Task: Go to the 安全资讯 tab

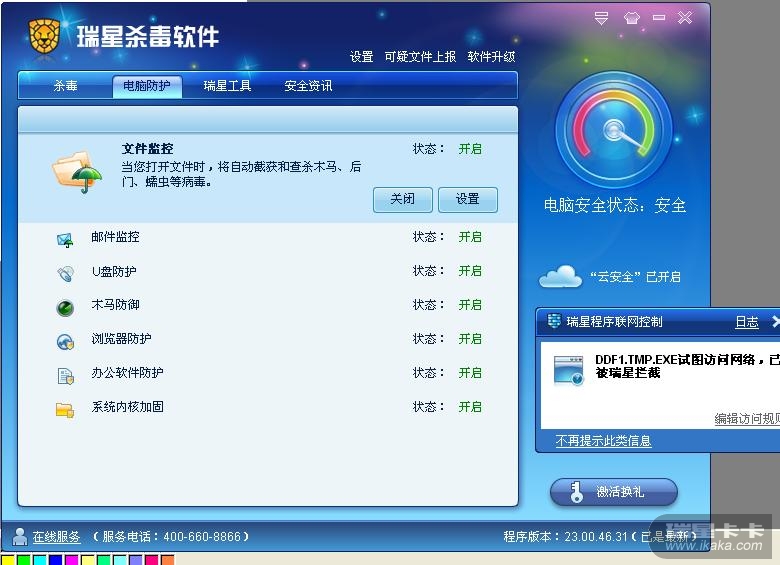Action: 308,86
